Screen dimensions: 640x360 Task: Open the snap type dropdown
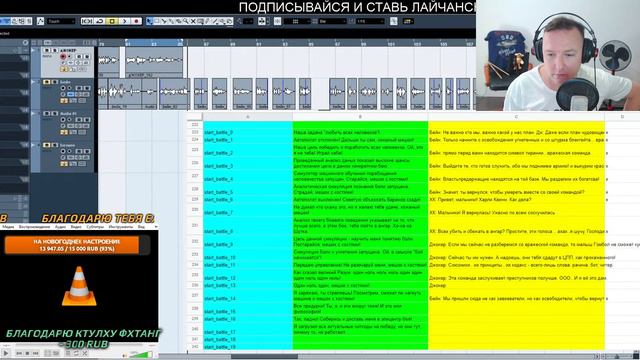[297, 21]
